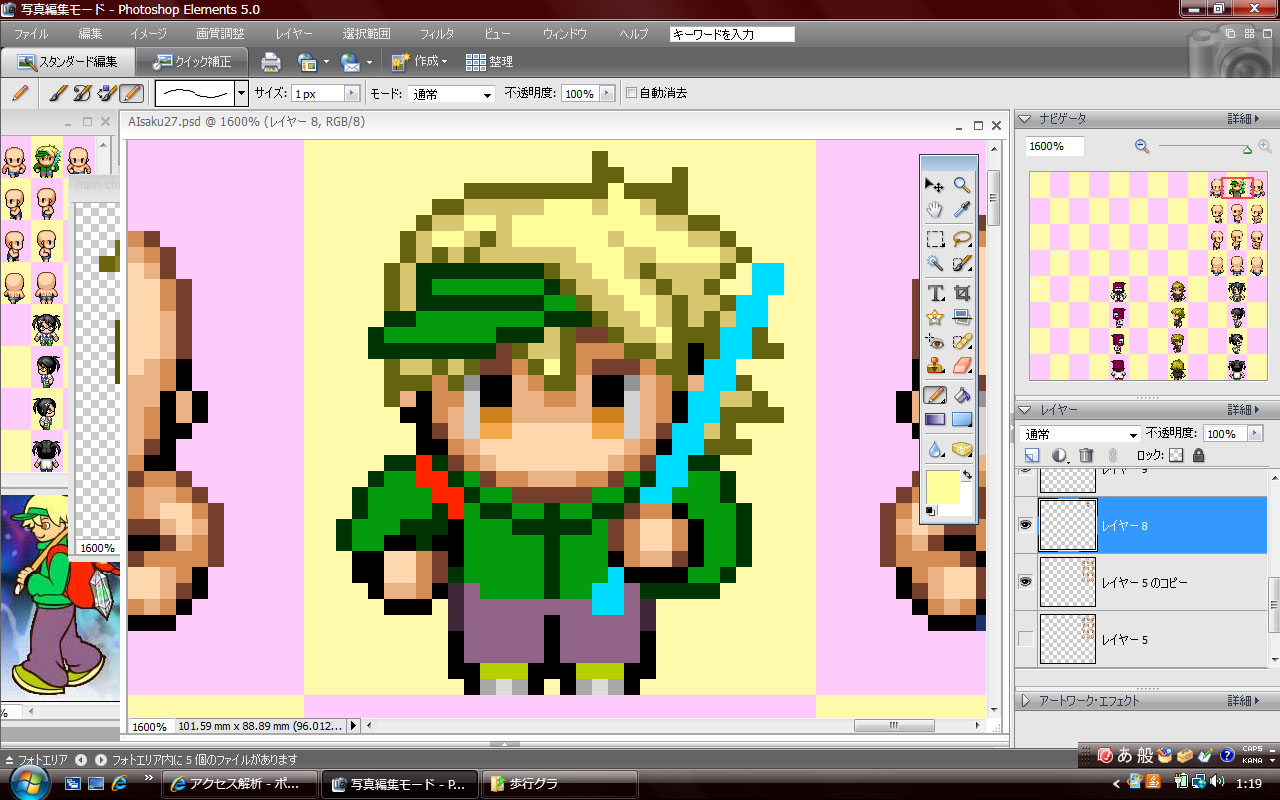Viewport: 1280px width, 800px height.
Task: Toggle lock transparent pixels in Layers
Action: tap(1176, 455)
